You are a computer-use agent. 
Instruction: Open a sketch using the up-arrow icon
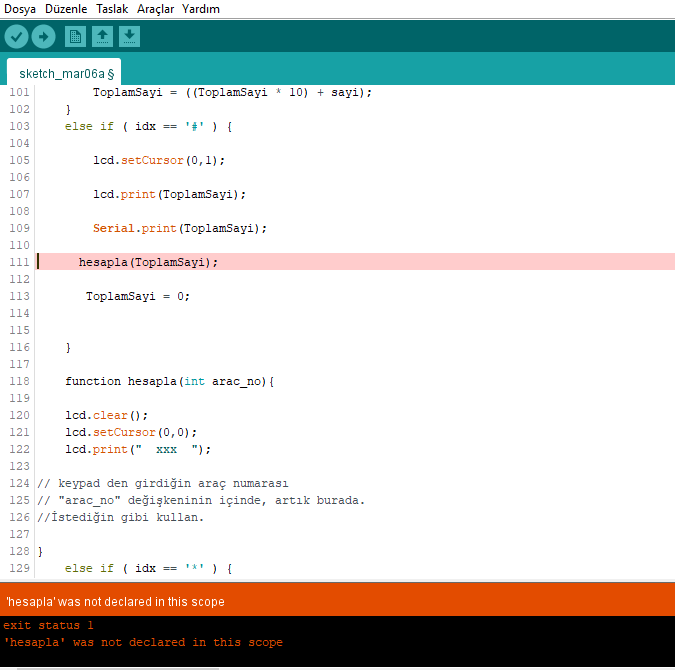coord(102,37)
